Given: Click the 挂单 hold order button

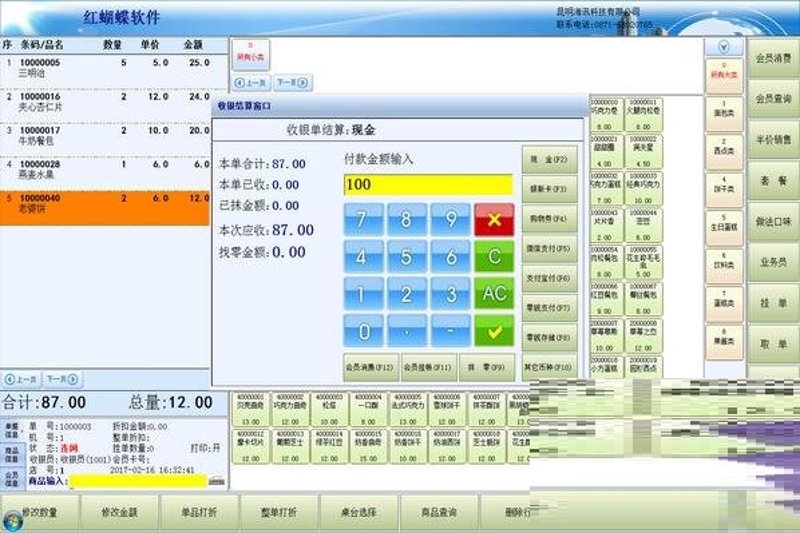Looking at the screenshot, I should (x=773, y=303).
